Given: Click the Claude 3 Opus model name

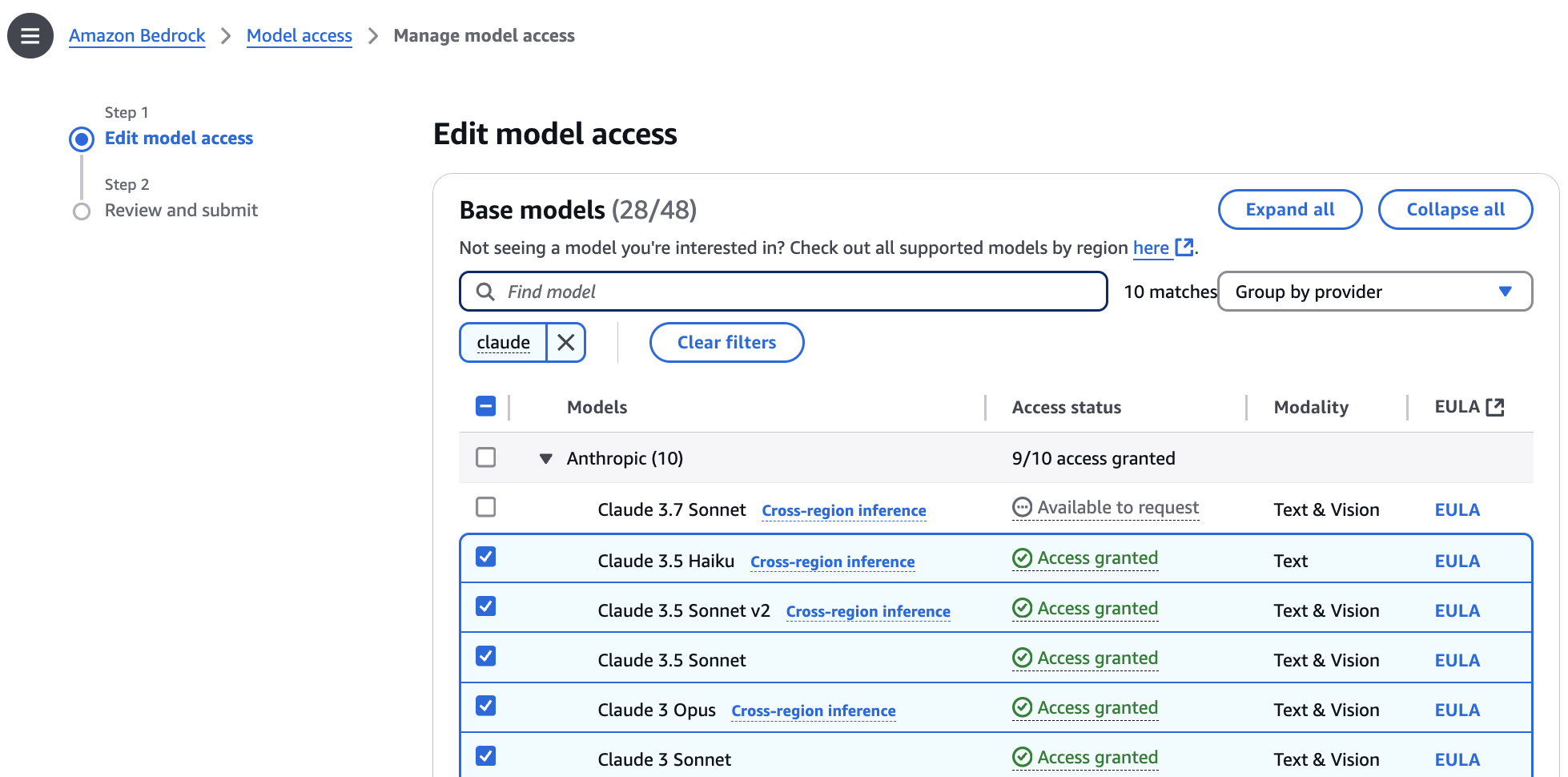Looking at the screenshot, I should (657, 711).
